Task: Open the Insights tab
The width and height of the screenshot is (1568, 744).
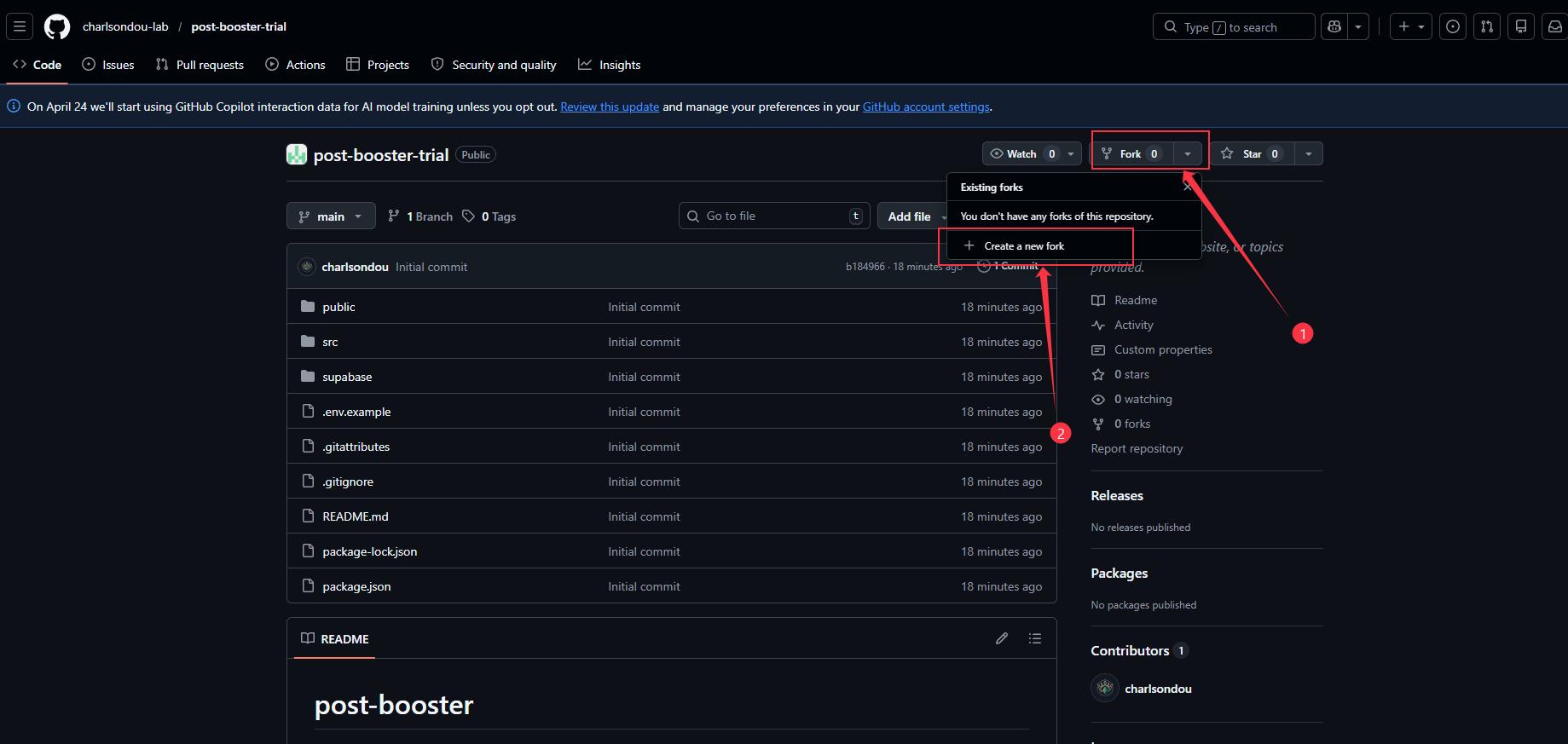Action: coord(610,65)
